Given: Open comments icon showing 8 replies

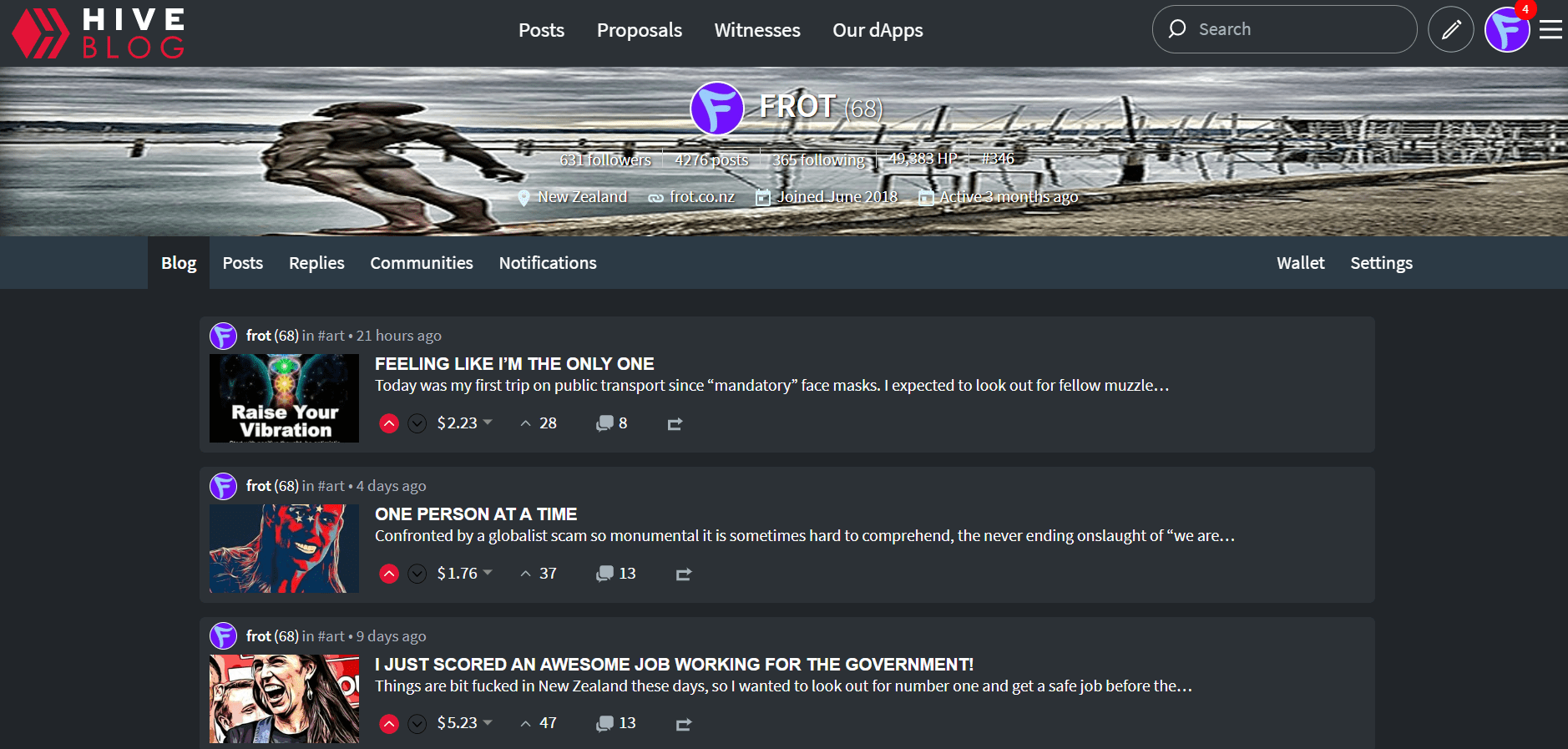Looking at the screenshot, I should coord(605,423).
